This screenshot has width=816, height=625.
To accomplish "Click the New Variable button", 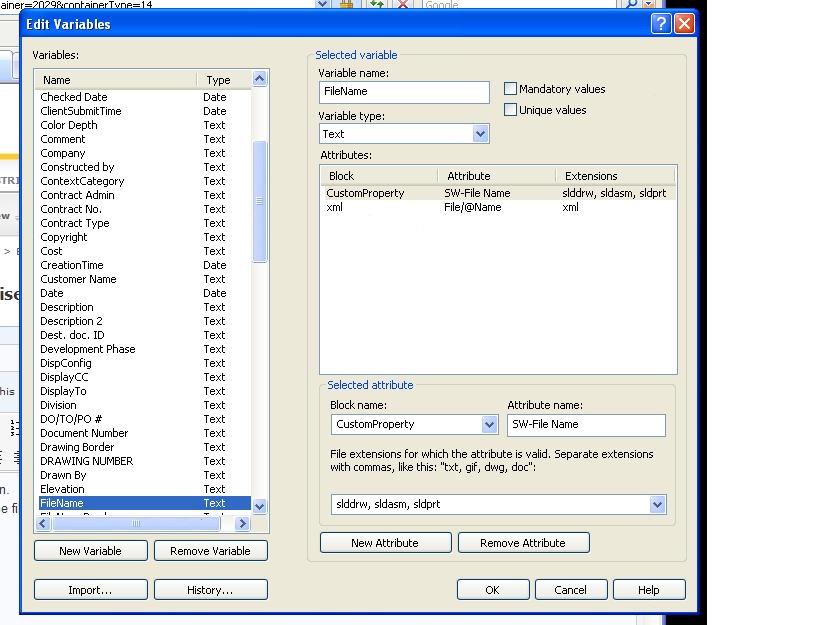I will (91, 551).
